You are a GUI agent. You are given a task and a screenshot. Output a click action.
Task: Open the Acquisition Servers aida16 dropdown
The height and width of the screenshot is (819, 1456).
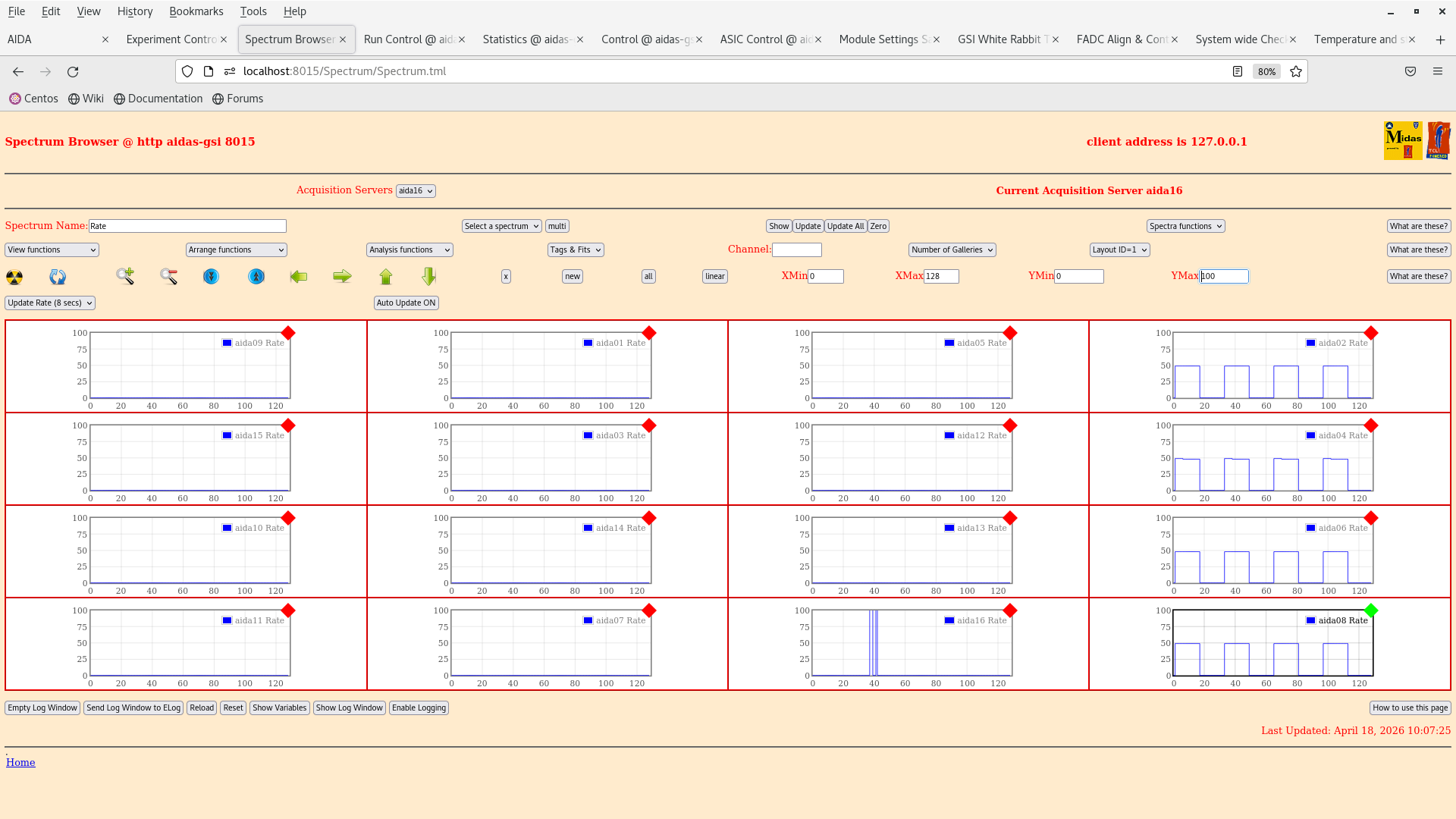(x=416, y=191)
